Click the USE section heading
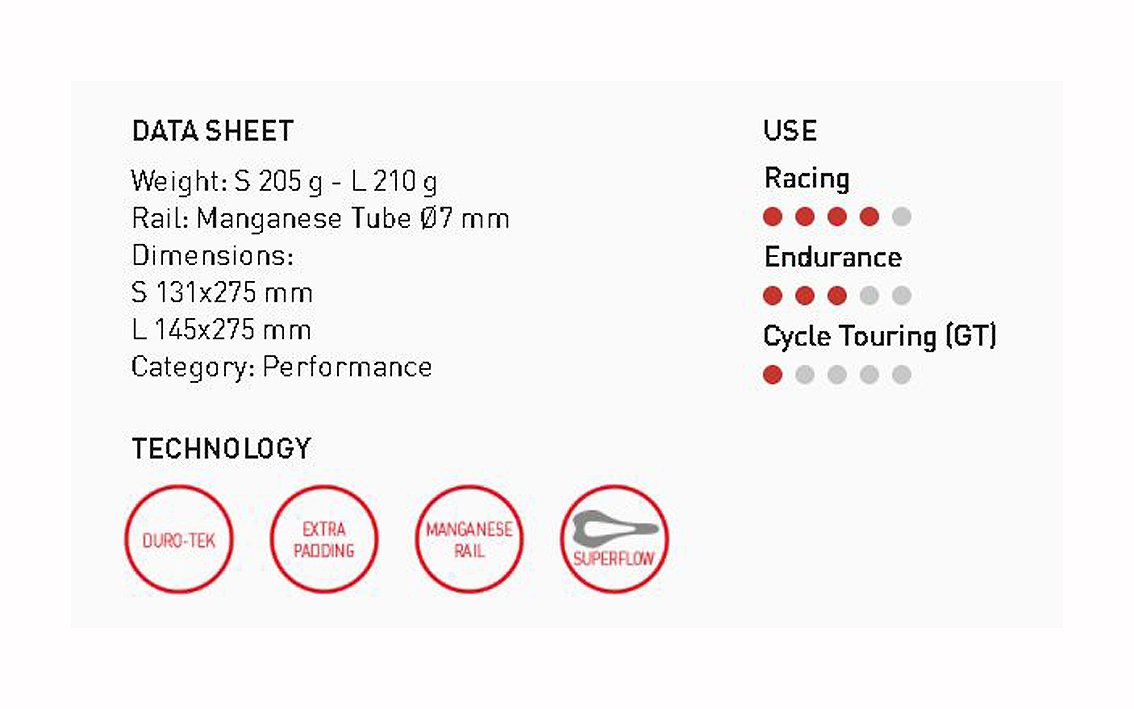Image resolution: width=1134 pixels, height=709 pixels. 790,131
